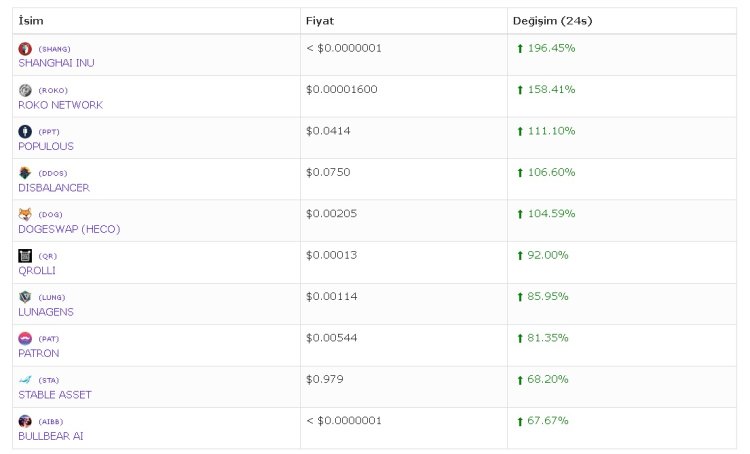750x454 pixels.
Task: Open the QROLLI coin link
Action: click(37, 271)
